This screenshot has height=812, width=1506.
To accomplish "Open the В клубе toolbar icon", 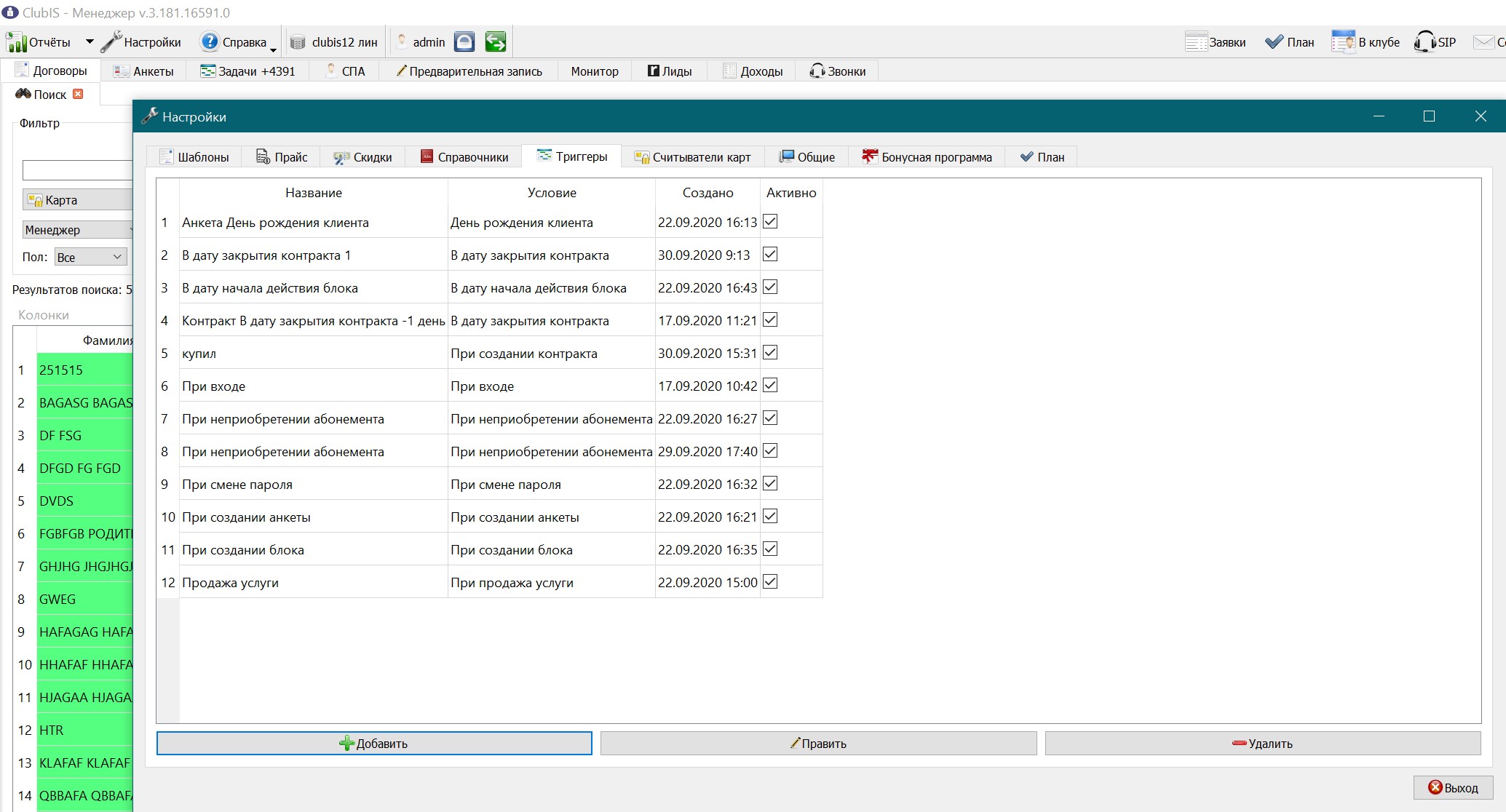I will click(x=1343, y=41).
